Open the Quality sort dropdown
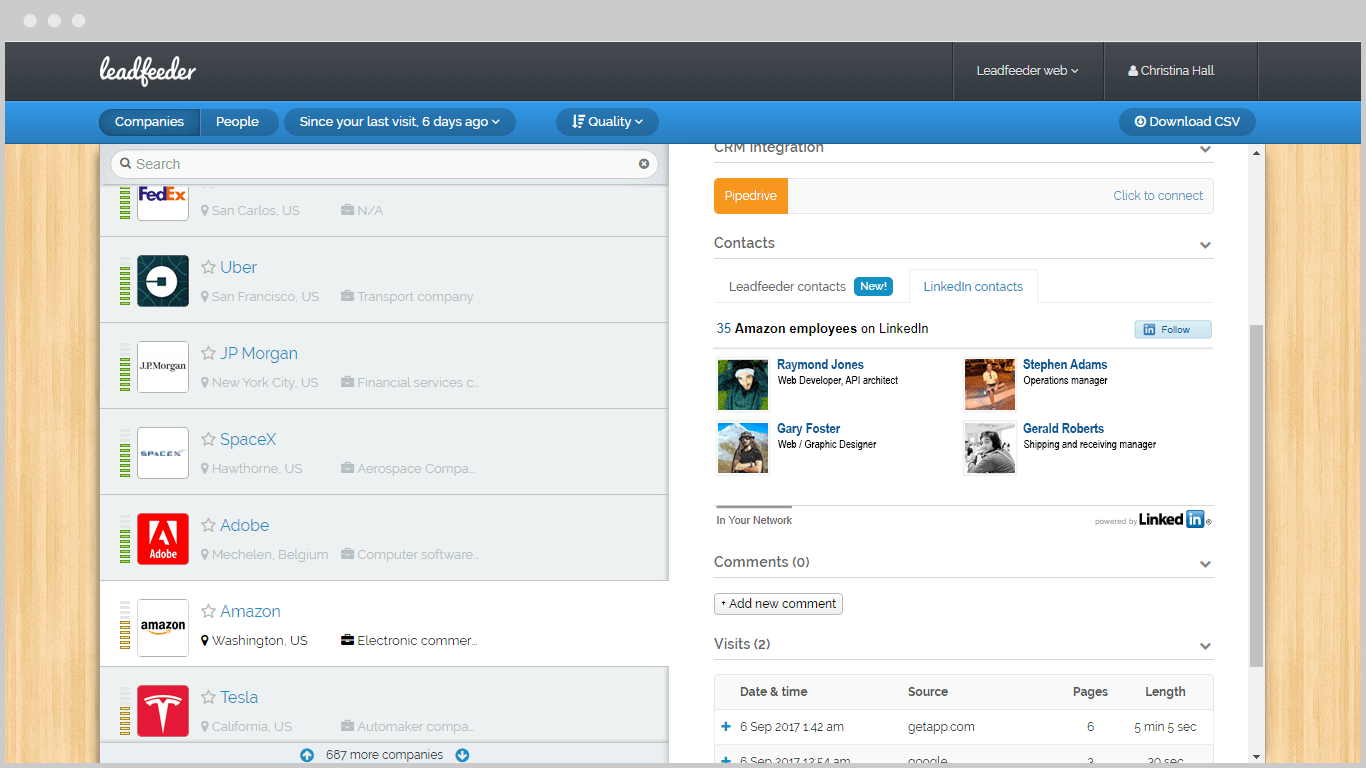 click(607, 122)
